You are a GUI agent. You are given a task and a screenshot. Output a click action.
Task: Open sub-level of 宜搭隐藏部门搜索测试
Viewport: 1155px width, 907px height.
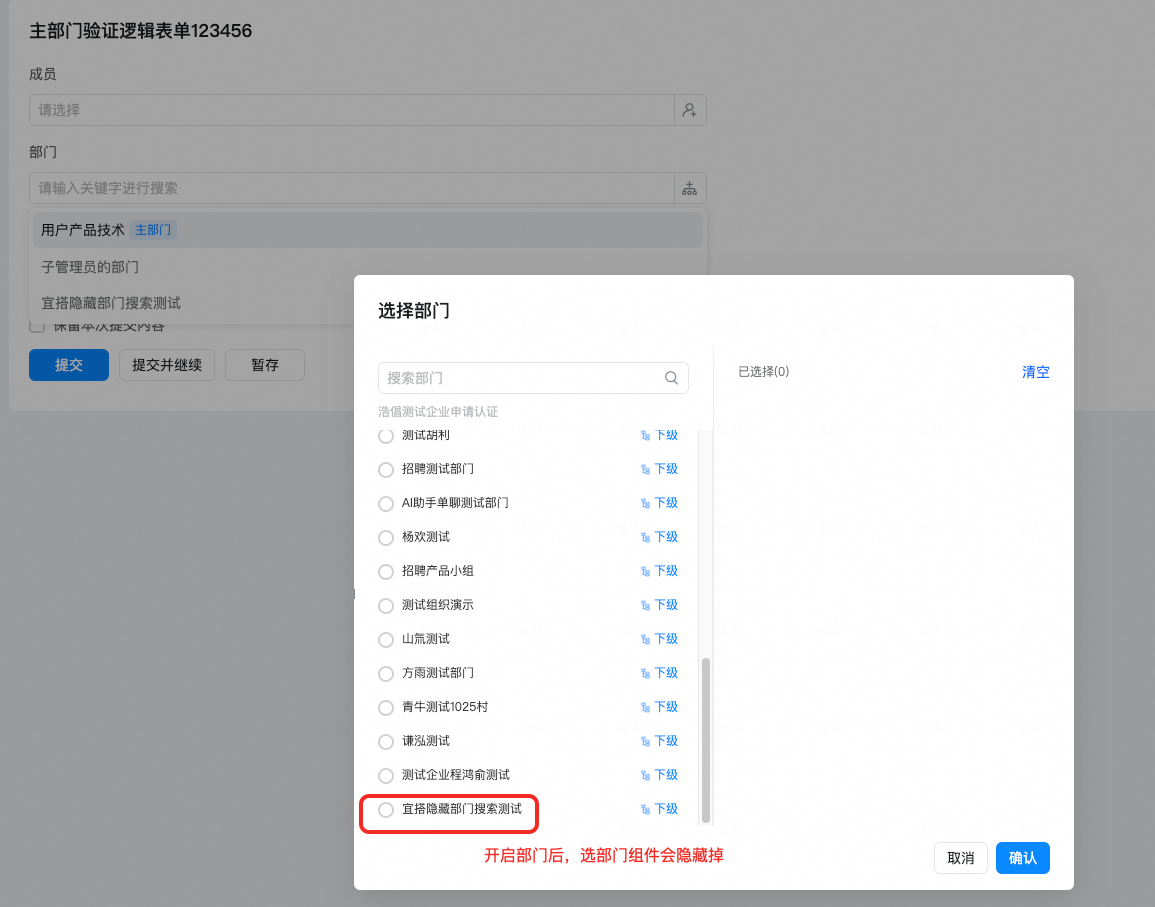click(x=659, y=809)
